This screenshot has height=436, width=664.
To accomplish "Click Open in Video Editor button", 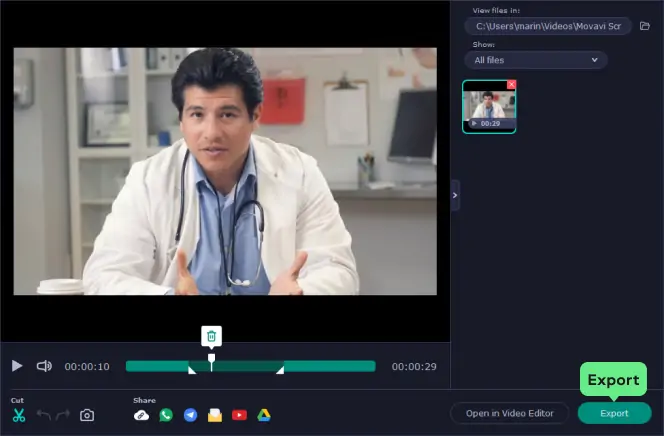I will point(509,413).
